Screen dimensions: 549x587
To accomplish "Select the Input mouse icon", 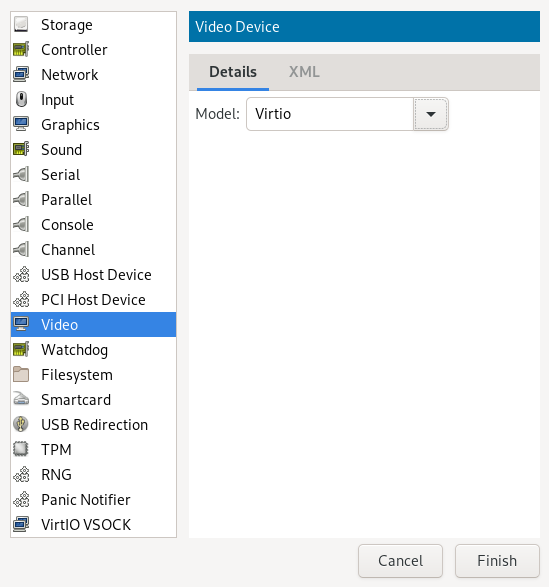I will click(21, 100).
